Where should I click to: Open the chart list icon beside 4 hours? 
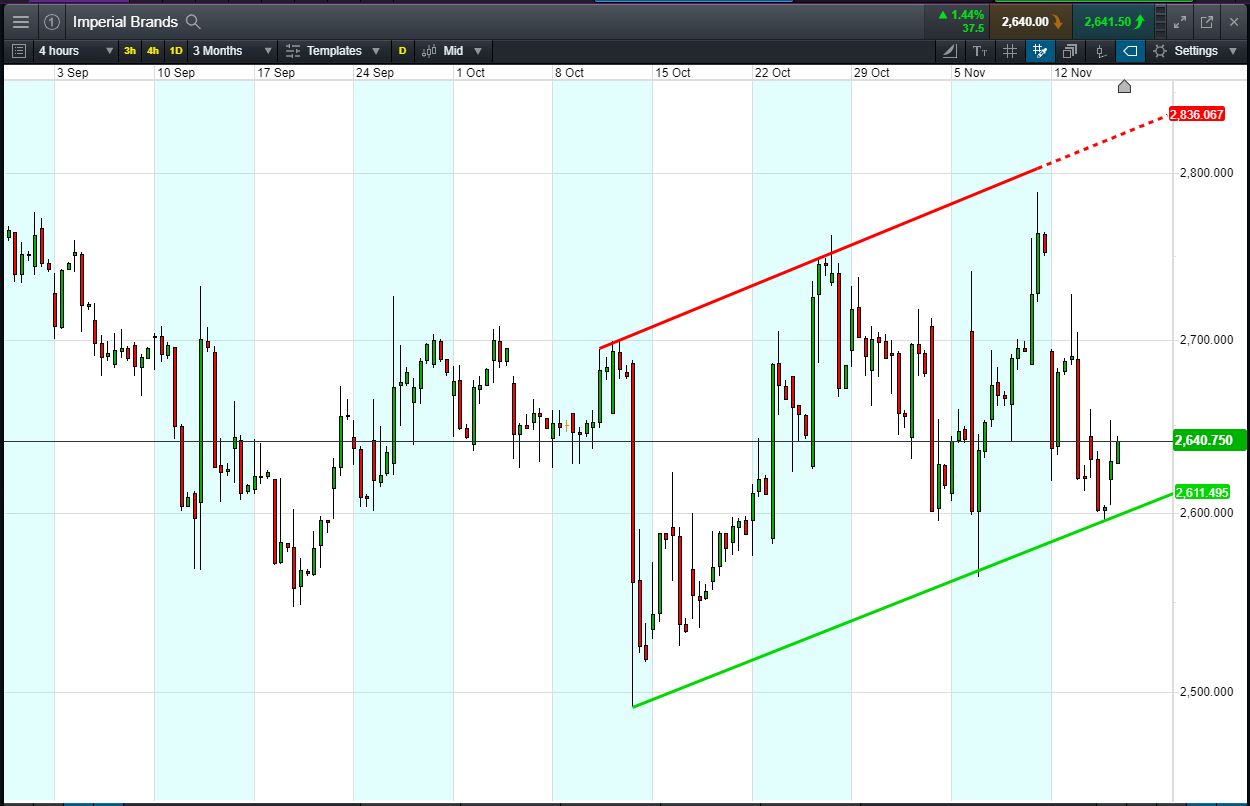pos(18,50)
